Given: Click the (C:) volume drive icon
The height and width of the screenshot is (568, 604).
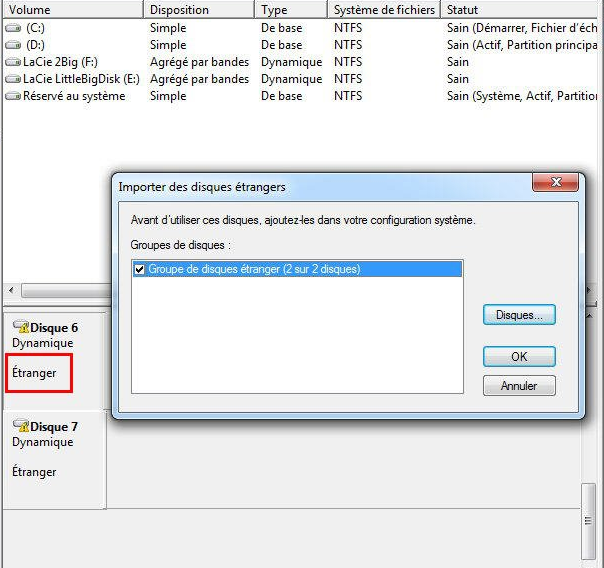Looking at the screenshot, I should coord(13,28).
